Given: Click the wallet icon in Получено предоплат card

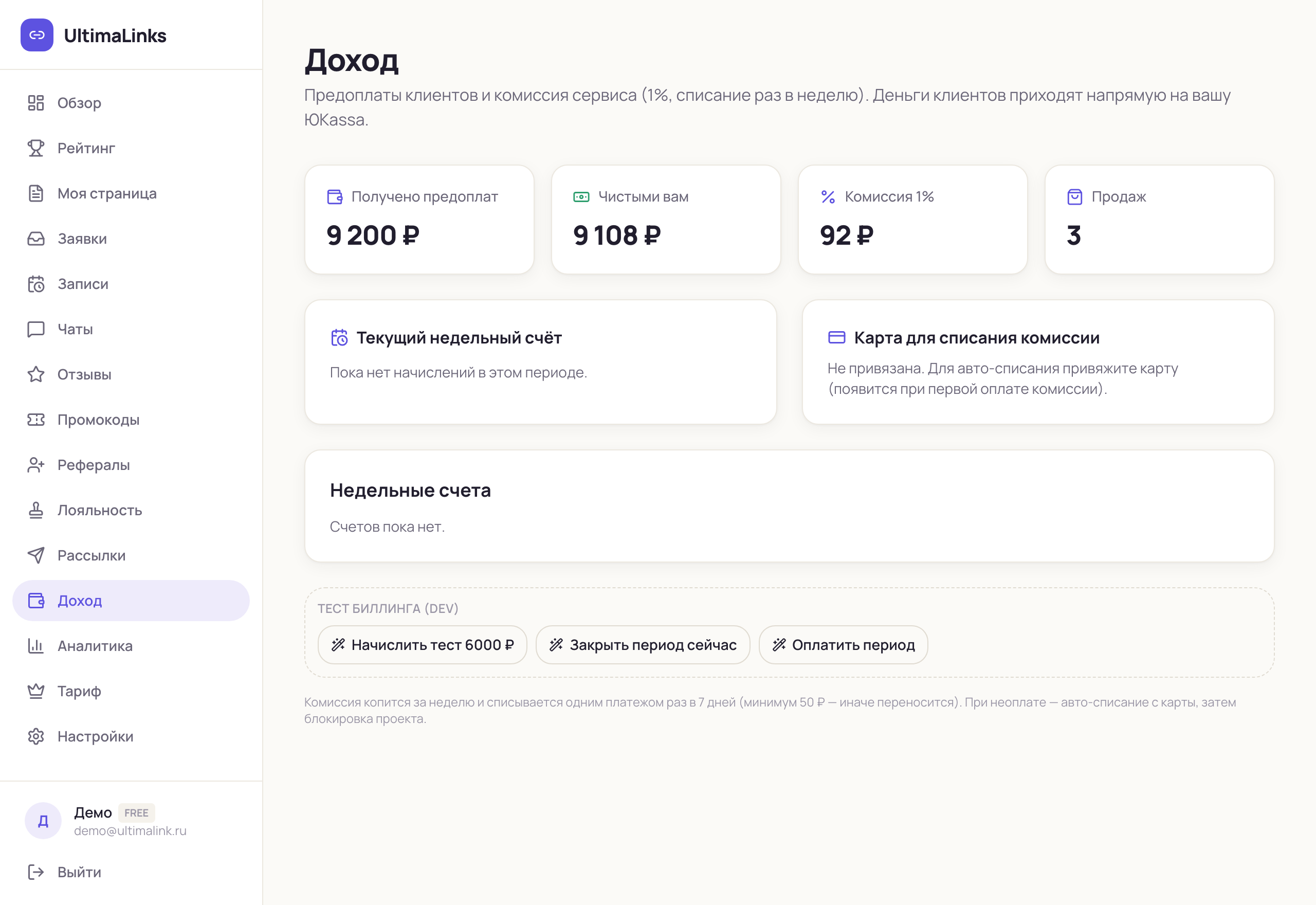Looking at the screenshot, I should tap(335, 197).
